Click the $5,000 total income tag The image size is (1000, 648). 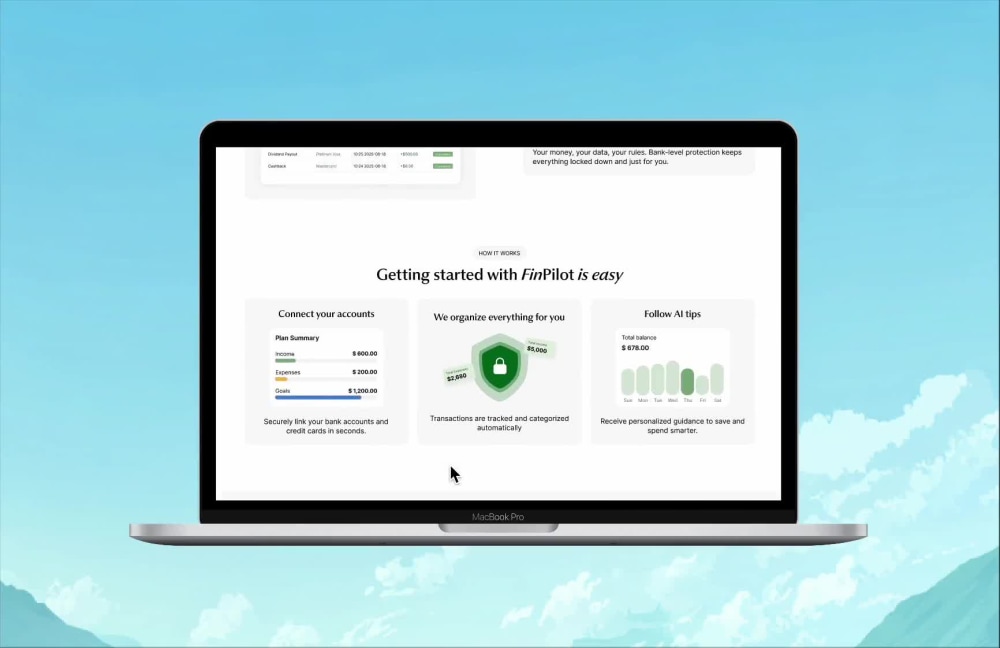(x=538, y=348)
